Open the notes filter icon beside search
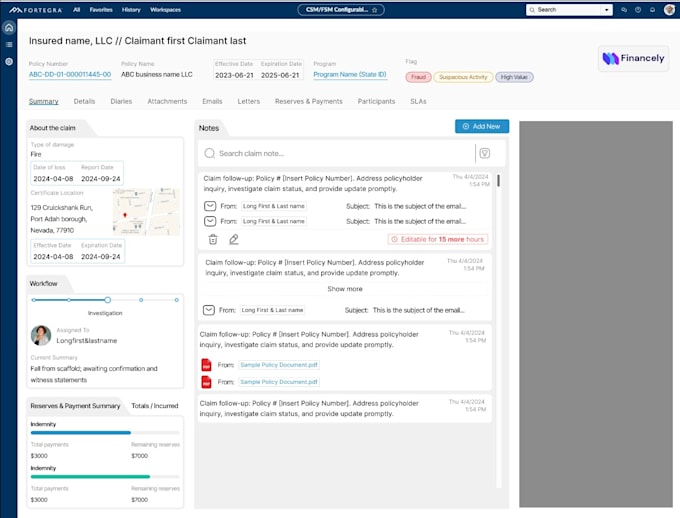Screen dimensions: 680x518 point(484,153)
